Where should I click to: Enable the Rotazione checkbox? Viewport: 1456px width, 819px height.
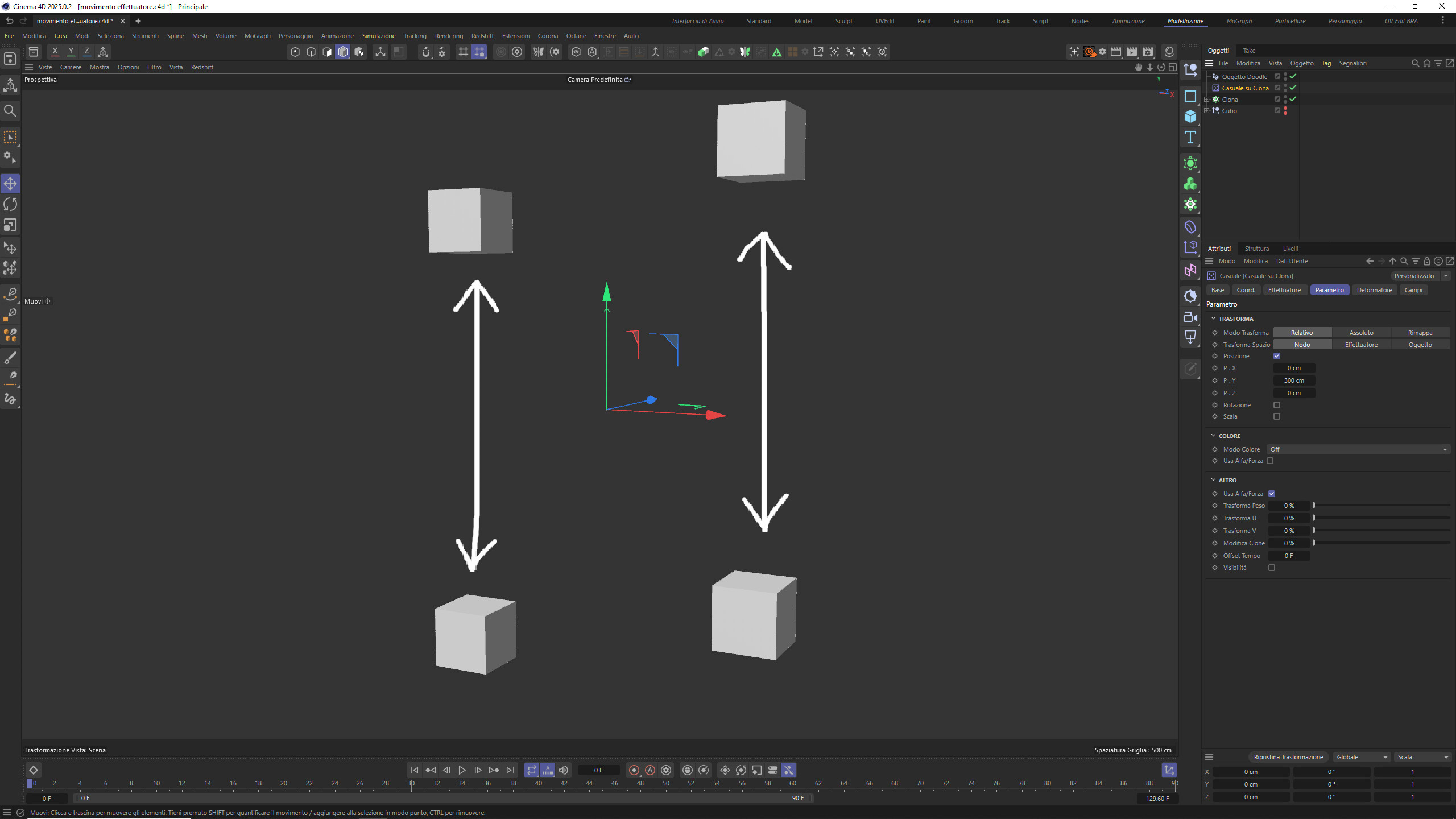[1277, 405]
